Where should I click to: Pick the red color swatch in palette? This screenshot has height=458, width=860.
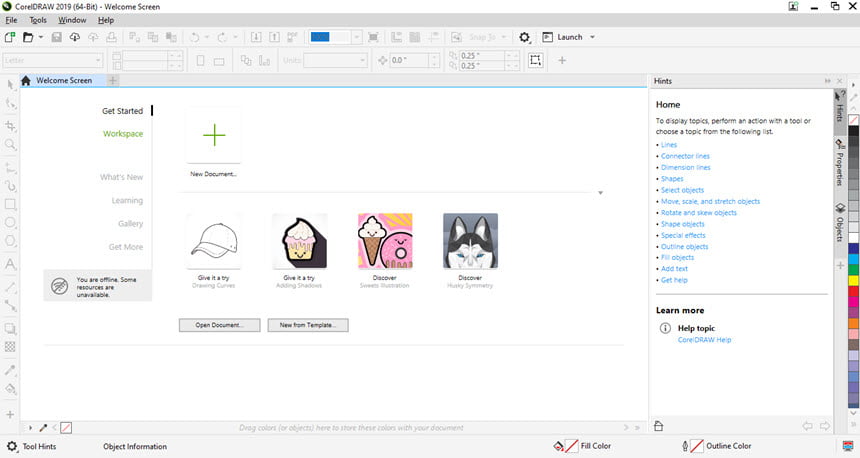point(853,291)
